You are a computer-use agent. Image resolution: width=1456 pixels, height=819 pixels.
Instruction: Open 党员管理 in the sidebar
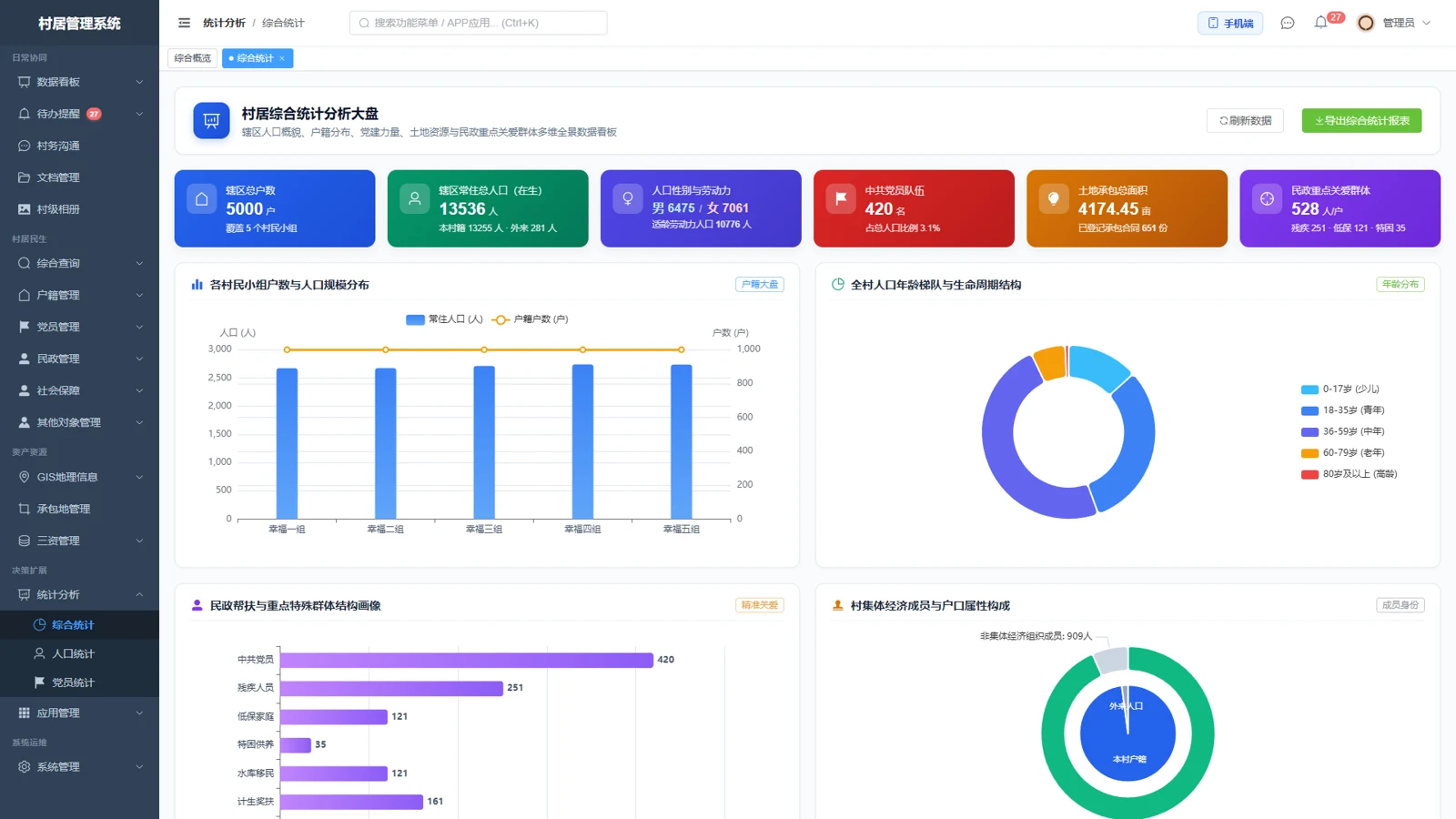point(79,327)
